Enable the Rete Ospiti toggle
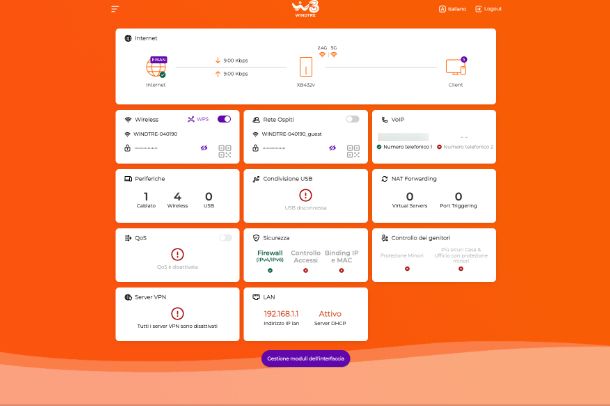 352,119
